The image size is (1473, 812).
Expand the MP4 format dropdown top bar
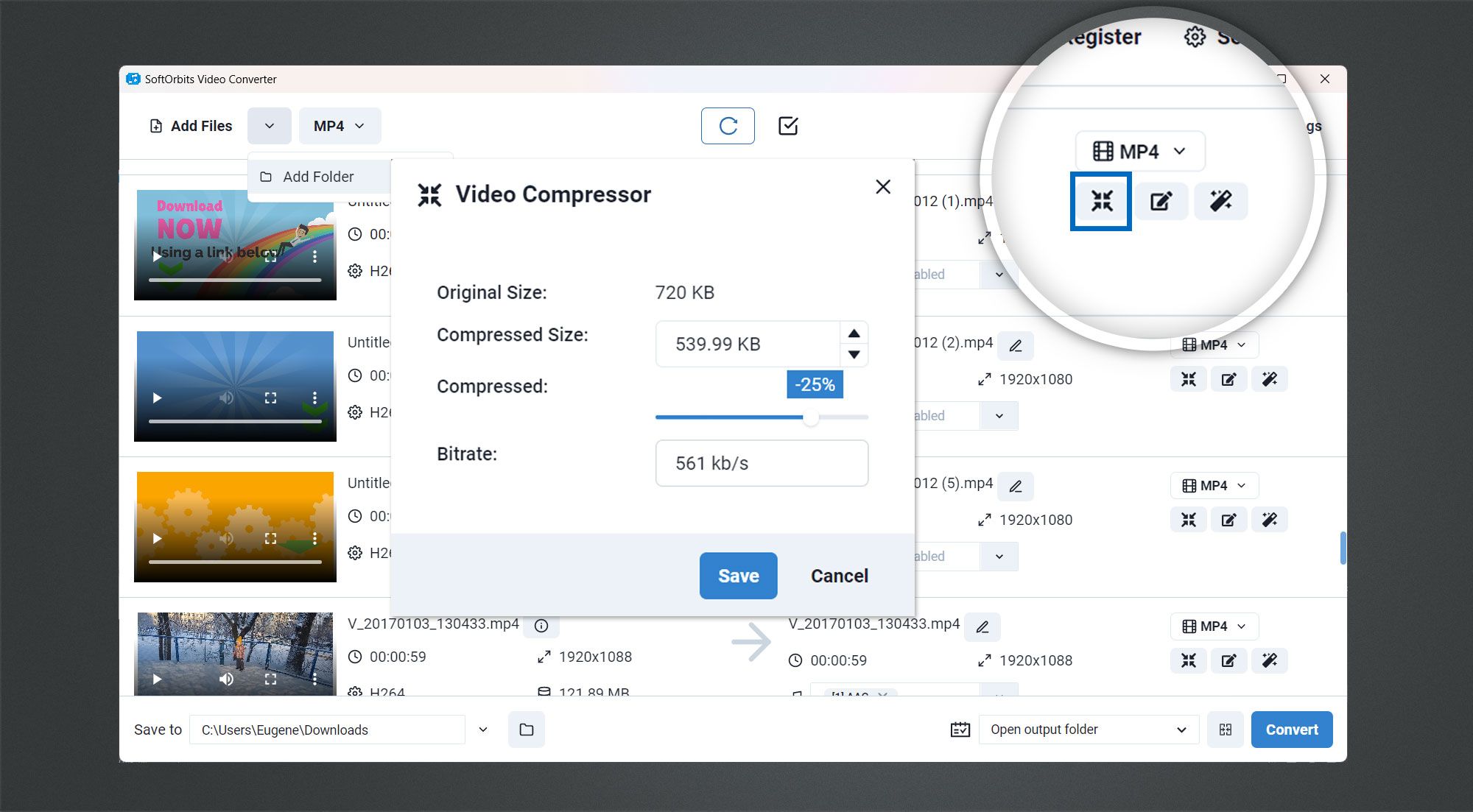click(x=339, y=126)
